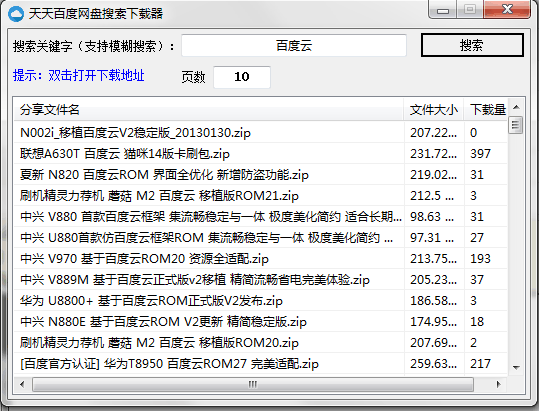Viewport: 539px width, 411px height.
Task: Click the vertical scrollbar thumb
Action: (515, 125)
